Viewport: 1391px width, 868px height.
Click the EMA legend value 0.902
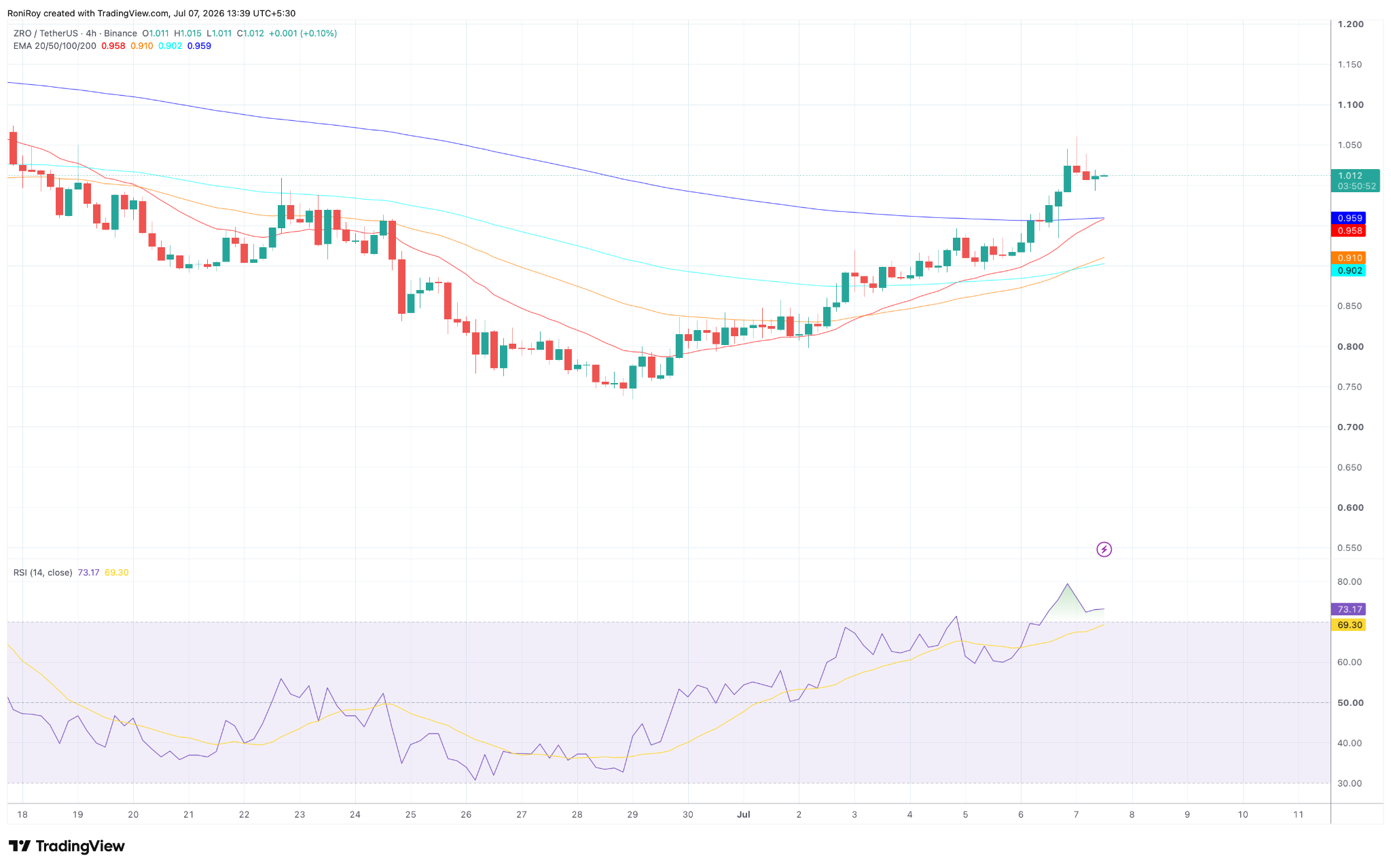pos(170,46)
